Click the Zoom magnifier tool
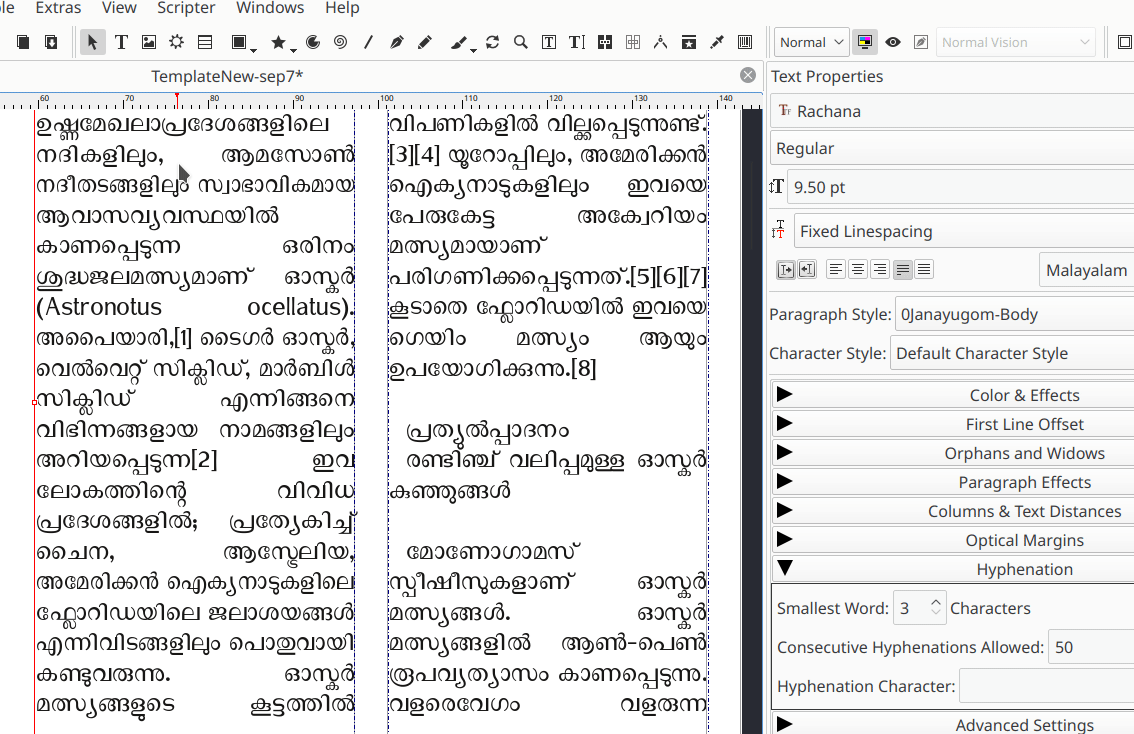 click(x=520, y=42)
